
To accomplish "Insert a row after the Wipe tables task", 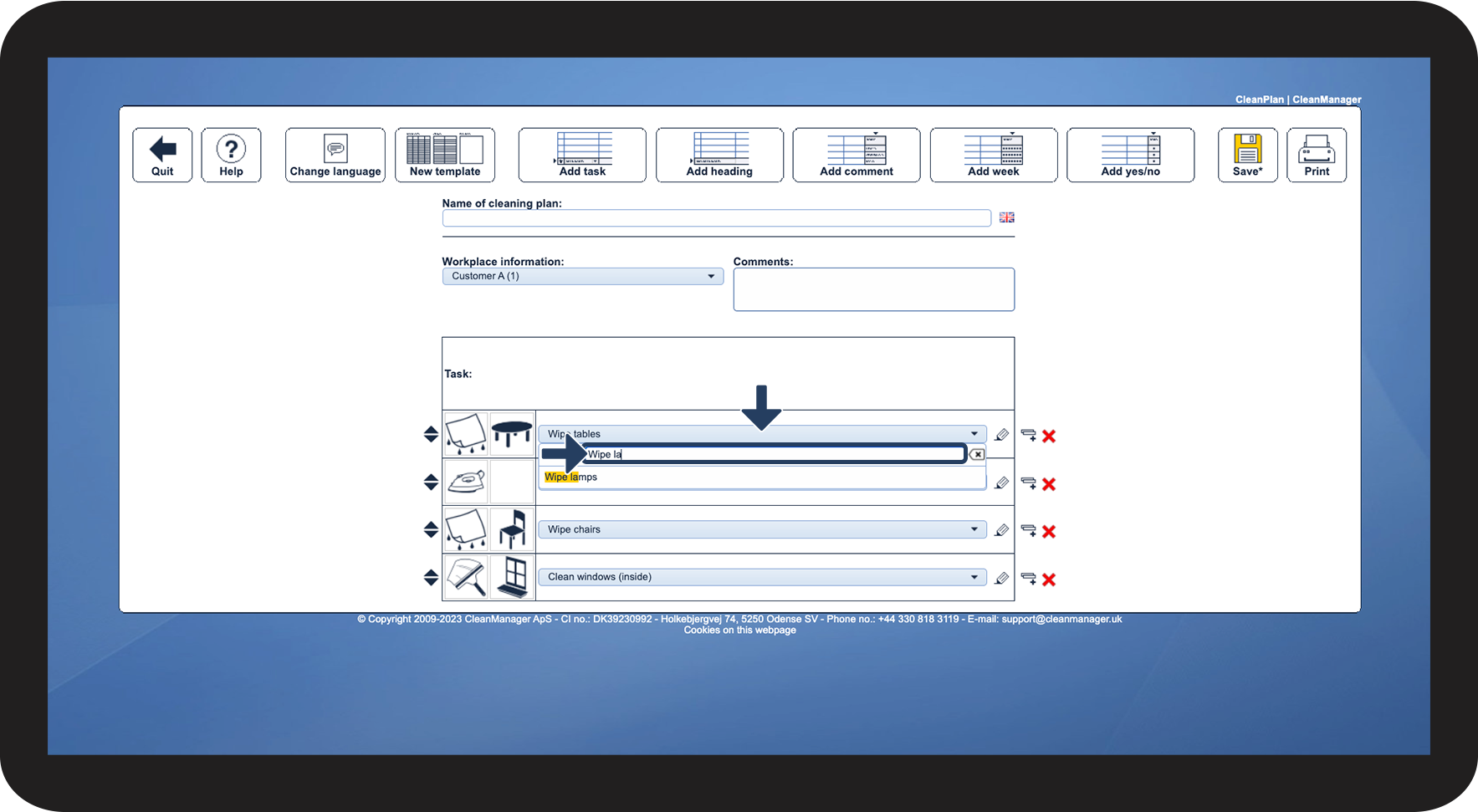I will [1029, 435].
